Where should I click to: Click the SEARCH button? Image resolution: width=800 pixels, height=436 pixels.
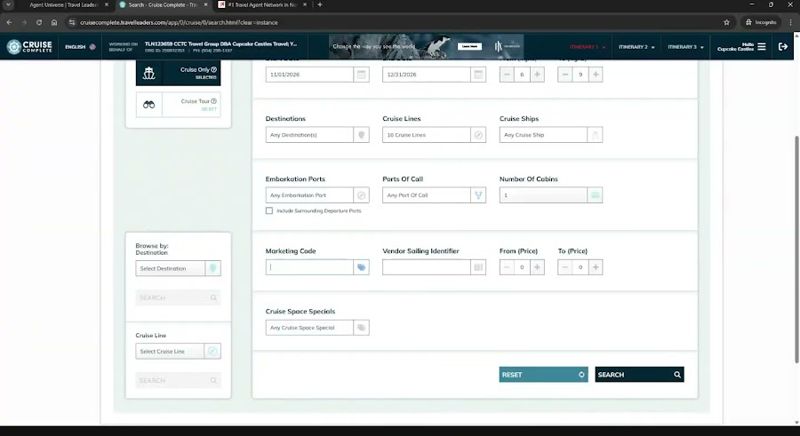639,374
